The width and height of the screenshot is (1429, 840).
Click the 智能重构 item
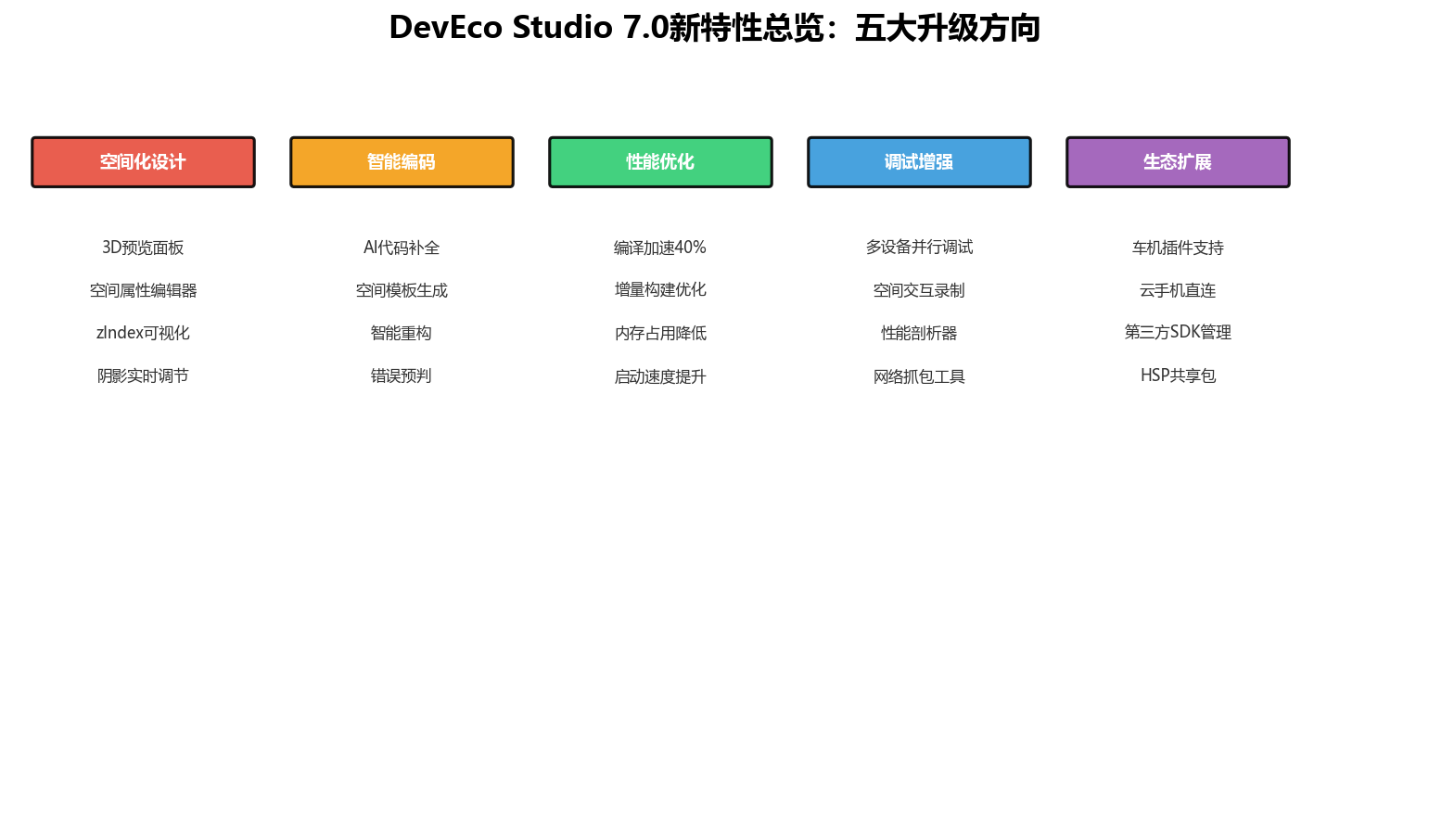(x=402, y=333)
